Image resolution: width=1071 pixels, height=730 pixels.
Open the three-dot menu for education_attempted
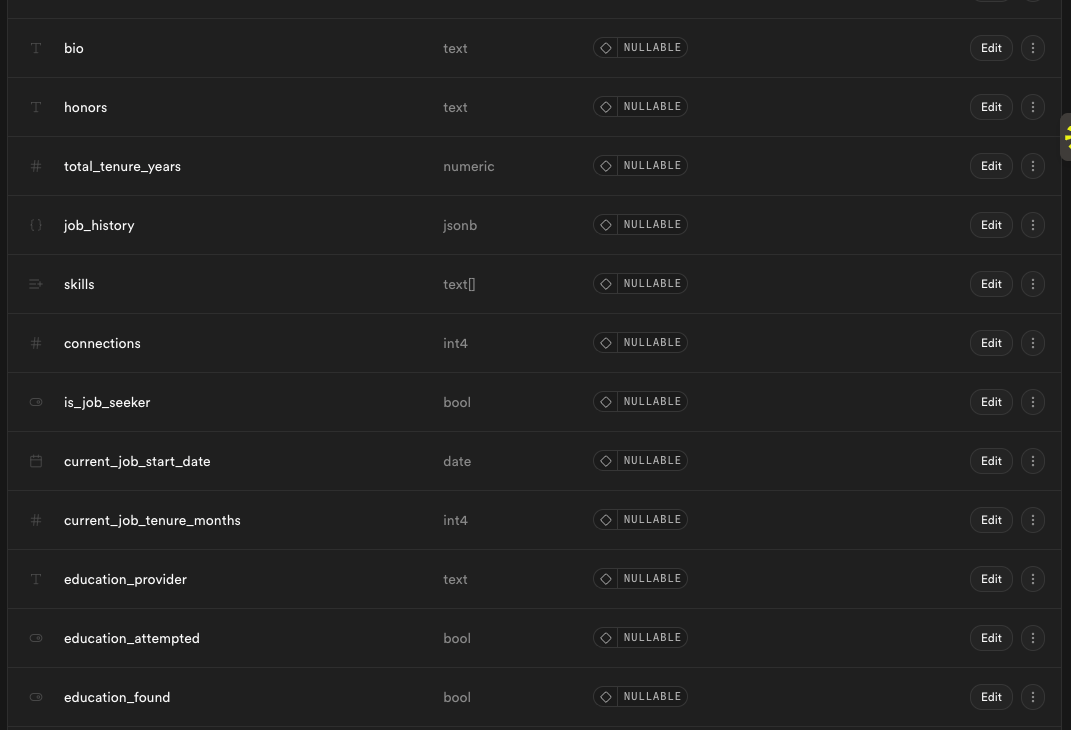pyautogui.click(x=1032, y=638)
